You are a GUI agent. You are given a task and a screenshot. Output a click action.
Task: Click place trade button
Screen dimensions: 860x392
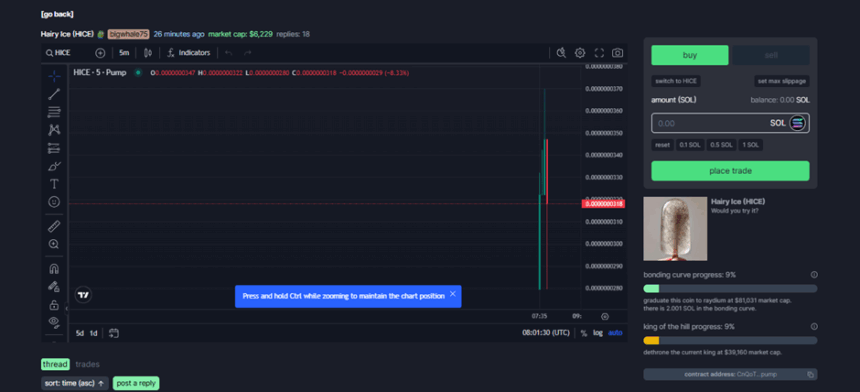(730, 171)
